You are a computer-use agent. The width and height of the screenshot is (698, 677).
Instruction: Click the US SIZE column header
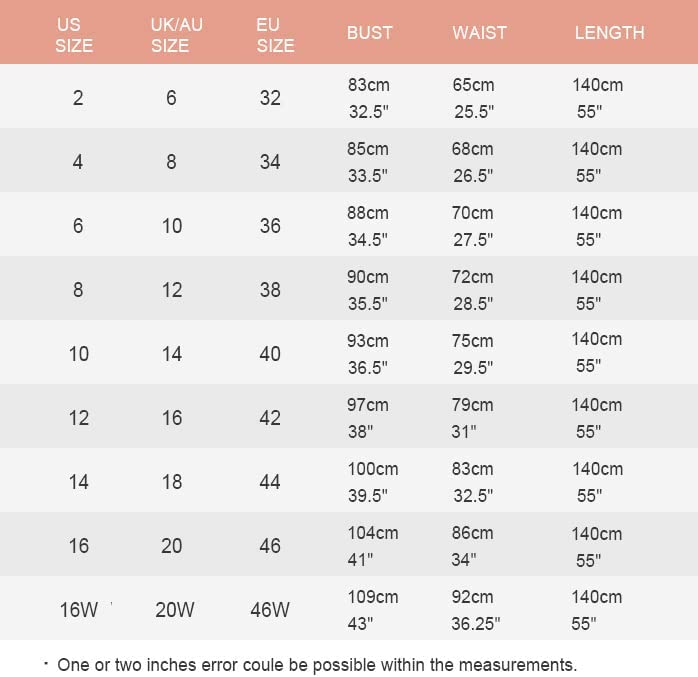click(x=74, y=35)
